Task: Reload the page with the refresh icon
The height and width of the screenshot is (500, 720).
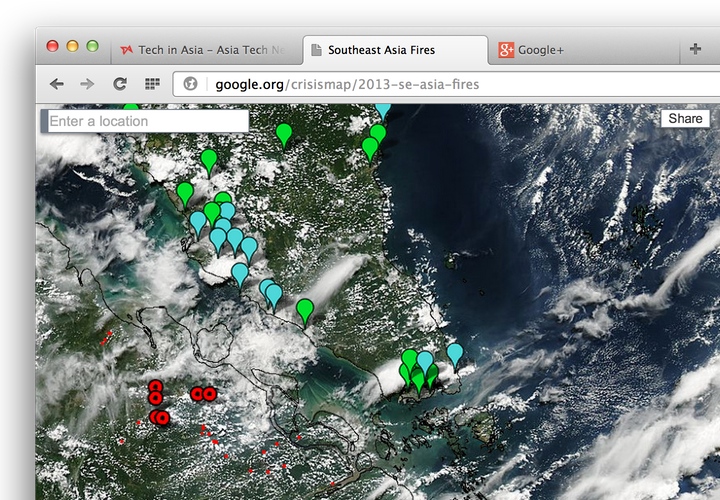Action: point(120,84)
